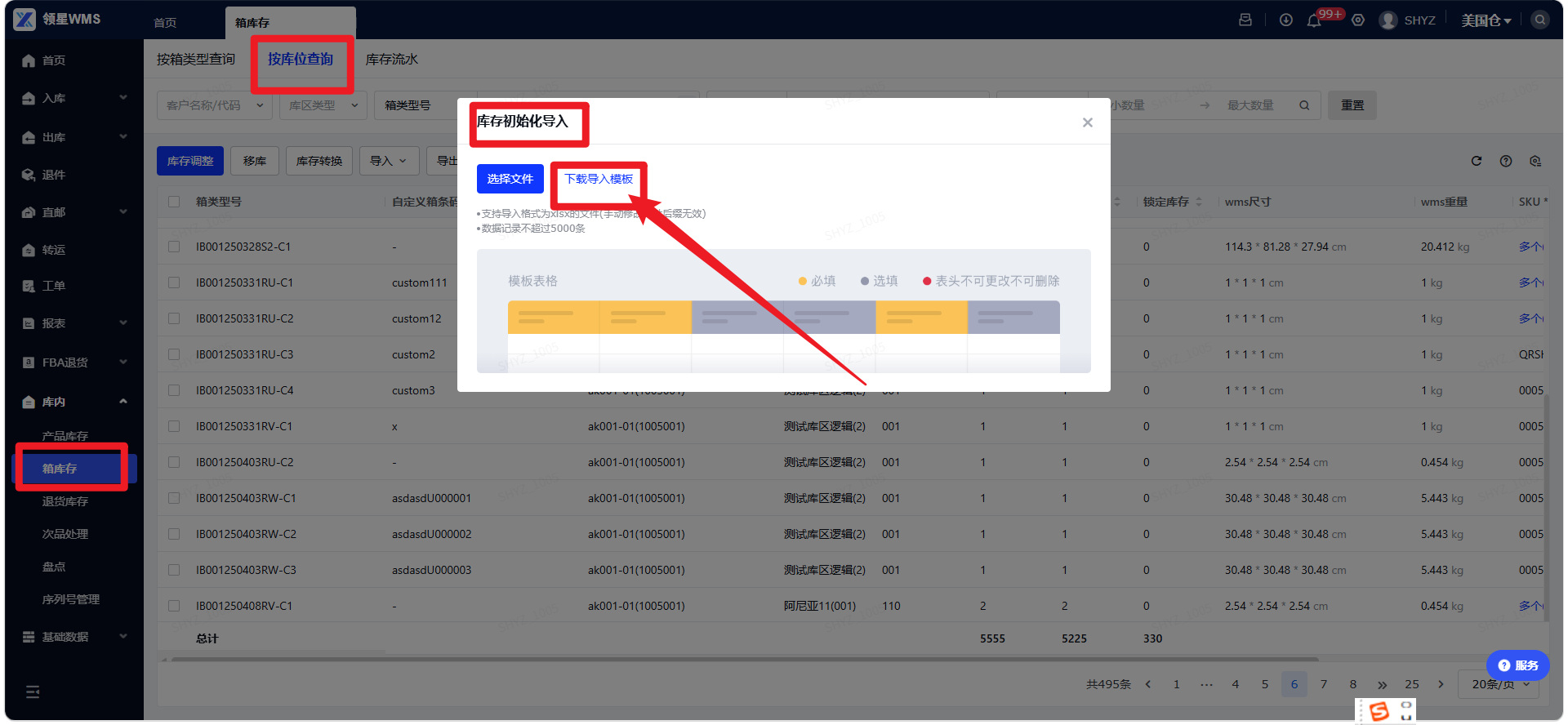Click the search magnifier in quantity filter
The width and height of the screenshot is (1568, 725).
pyautogui.click(x=1304, y=105)
